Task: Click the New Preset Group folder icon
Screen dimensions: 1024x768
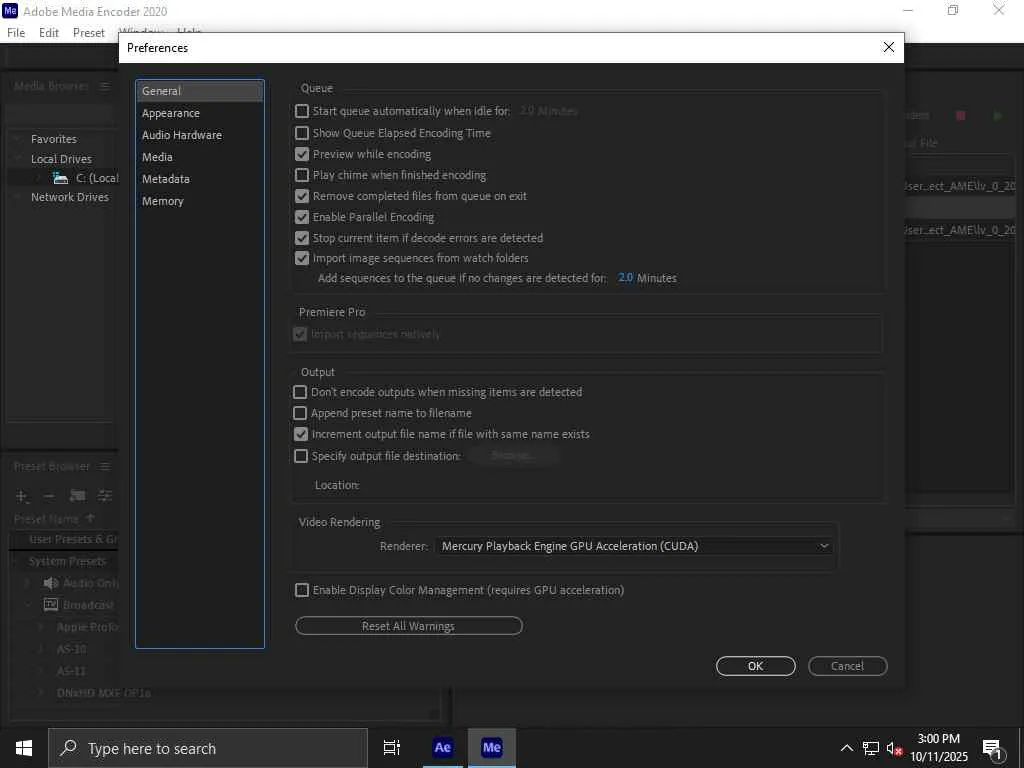Action: [77, 496]
